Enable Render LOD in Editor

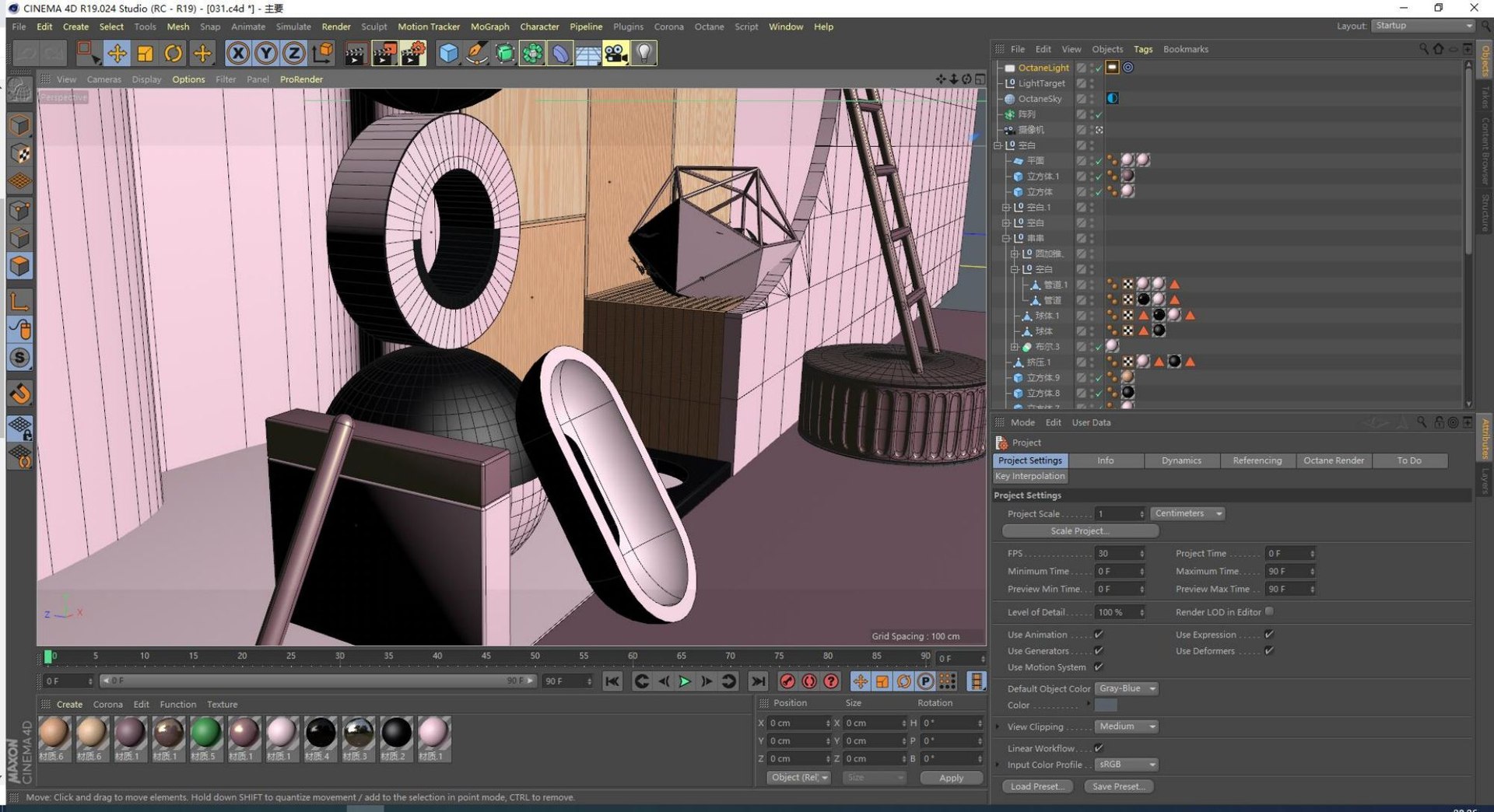[1269, 612]
